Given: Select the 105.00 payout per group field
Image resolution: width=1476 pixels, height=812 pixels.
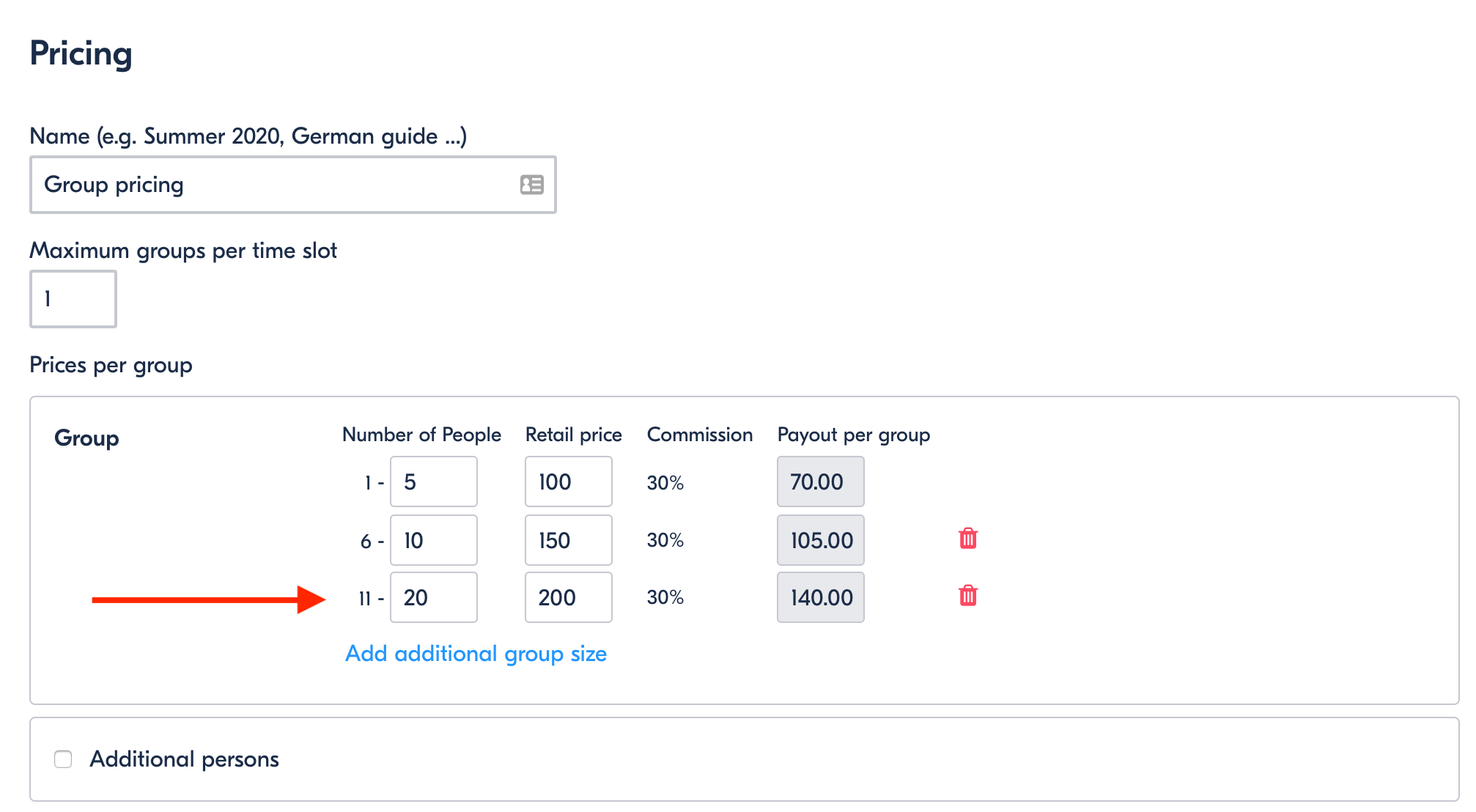Looking at the screenshot, I should pos(821,540).
